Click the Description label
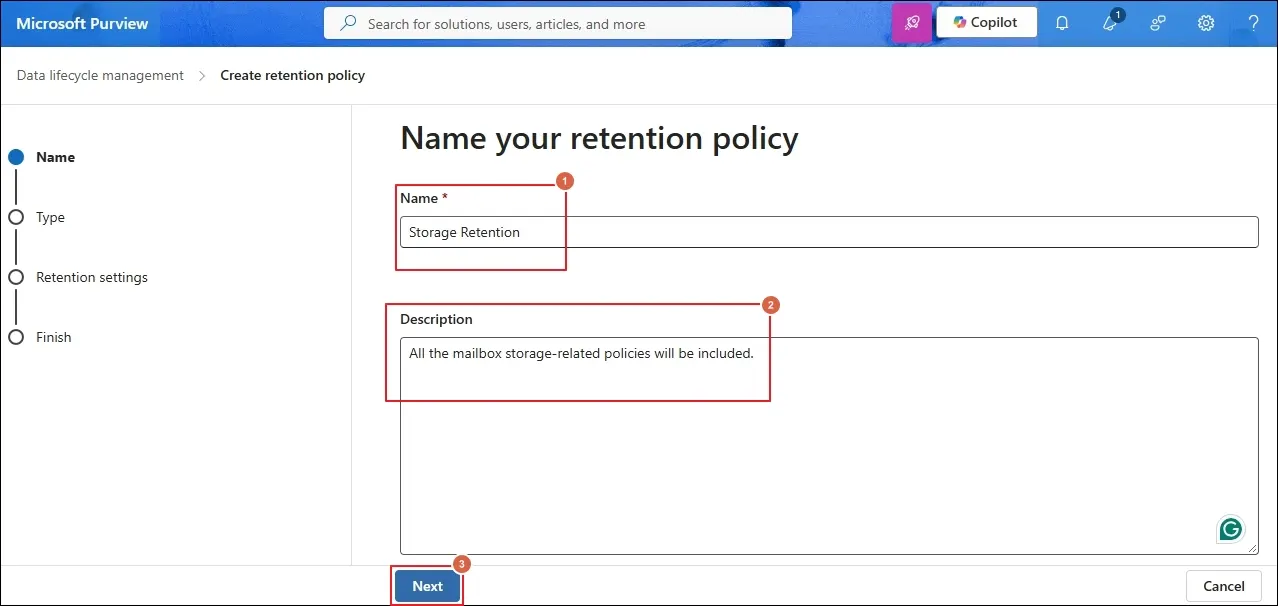 (x=436, y=319)
